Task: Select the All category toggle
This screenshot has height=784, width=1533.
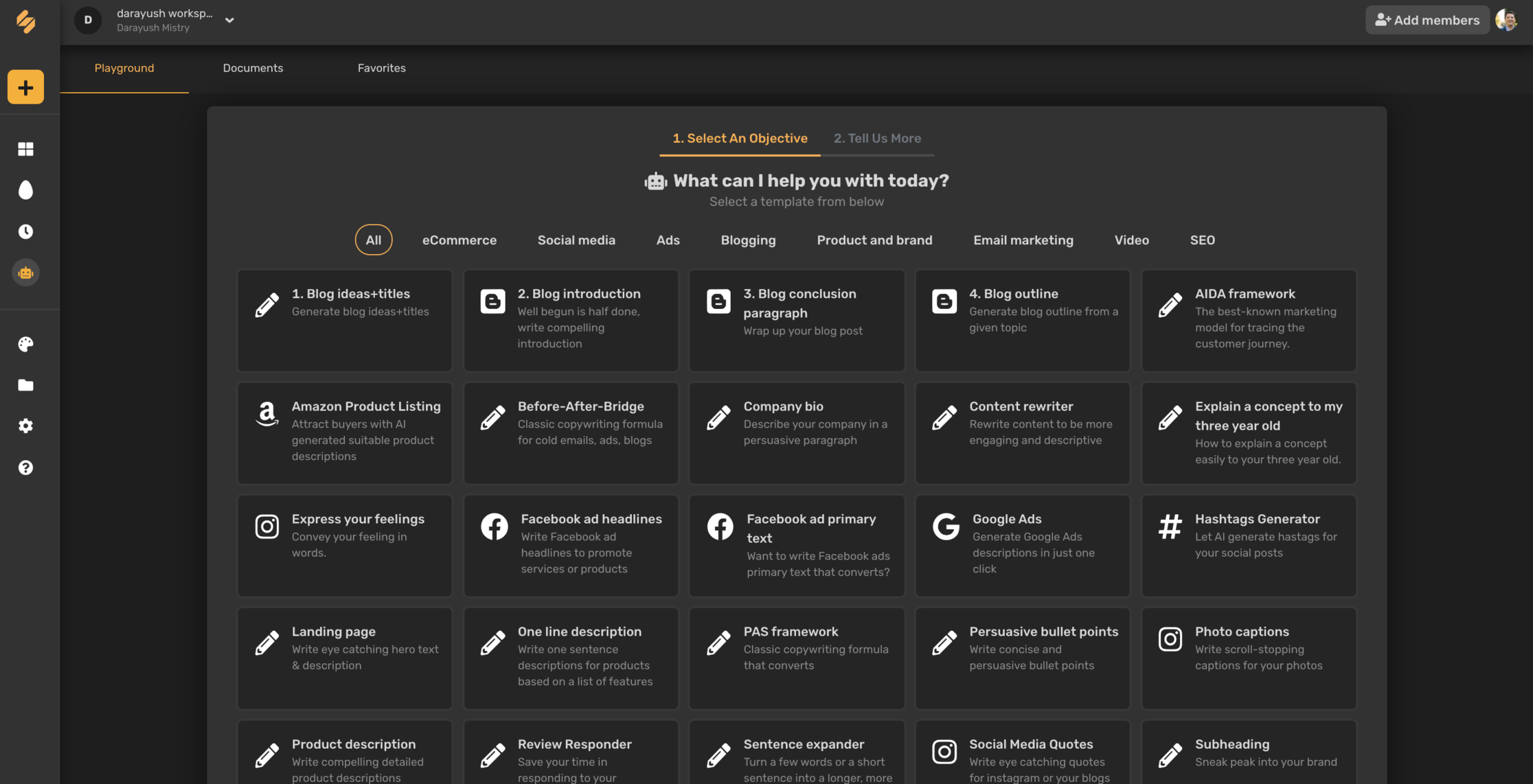Action: [x=373, y=240]
